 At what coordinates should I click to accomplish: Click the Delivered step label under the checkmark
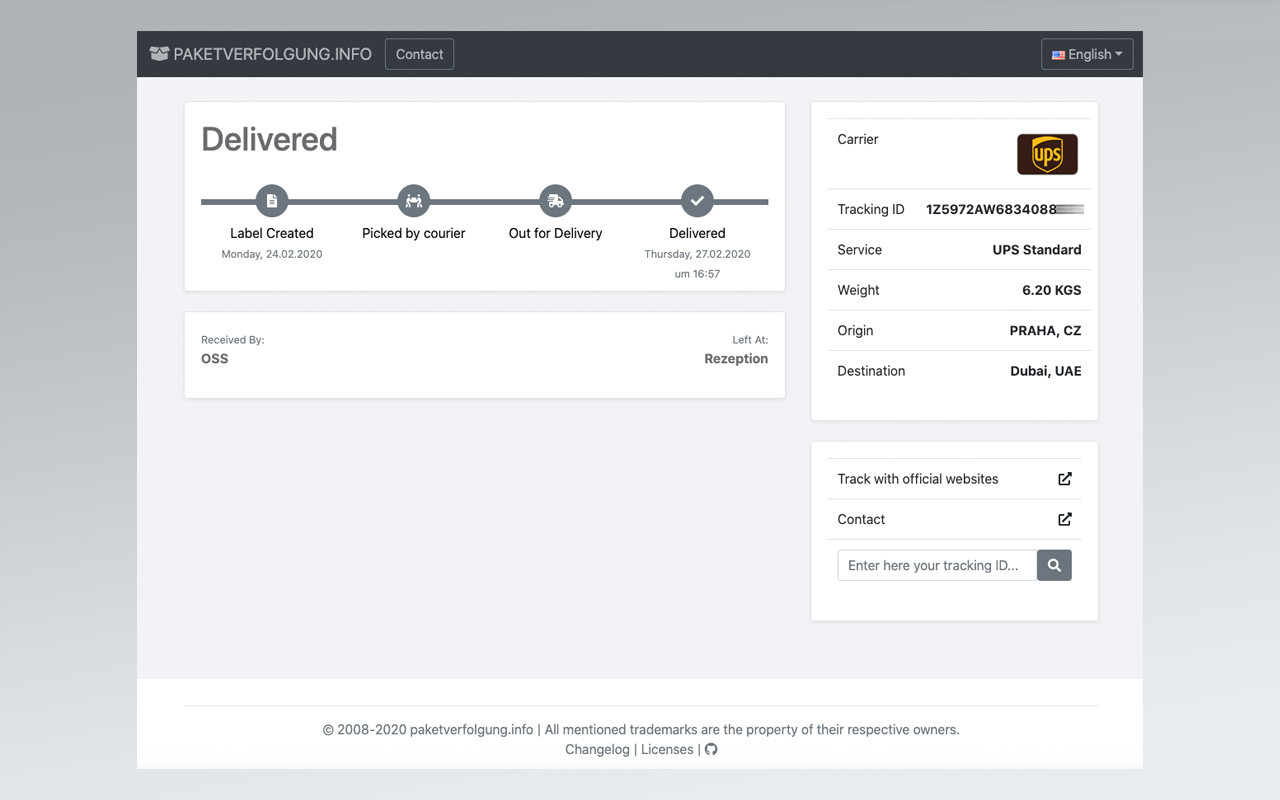[697, 233]
